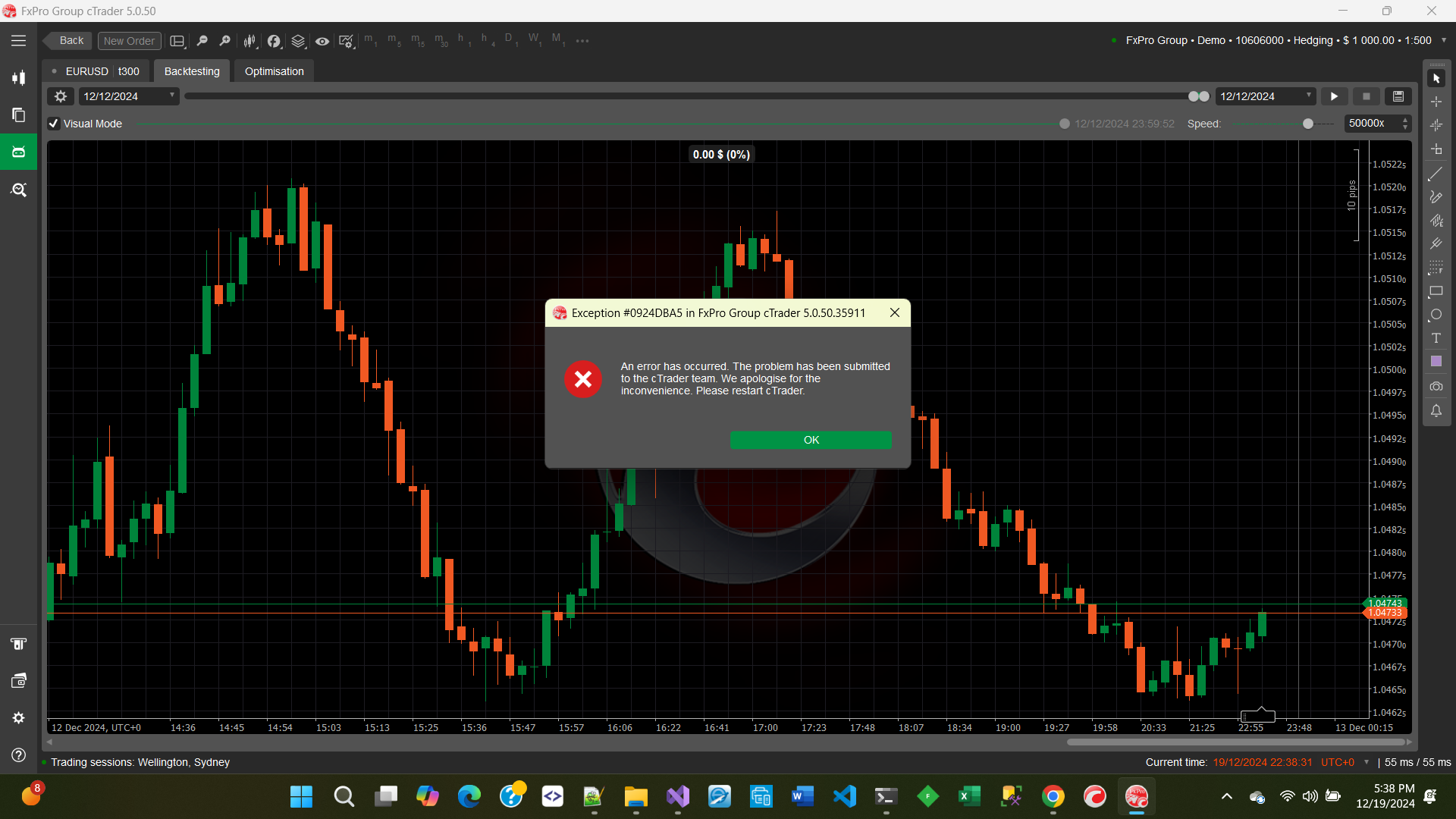Select the ellipse shape tool
Screen dimensions: 1456x819
[x=1436, y=315]
